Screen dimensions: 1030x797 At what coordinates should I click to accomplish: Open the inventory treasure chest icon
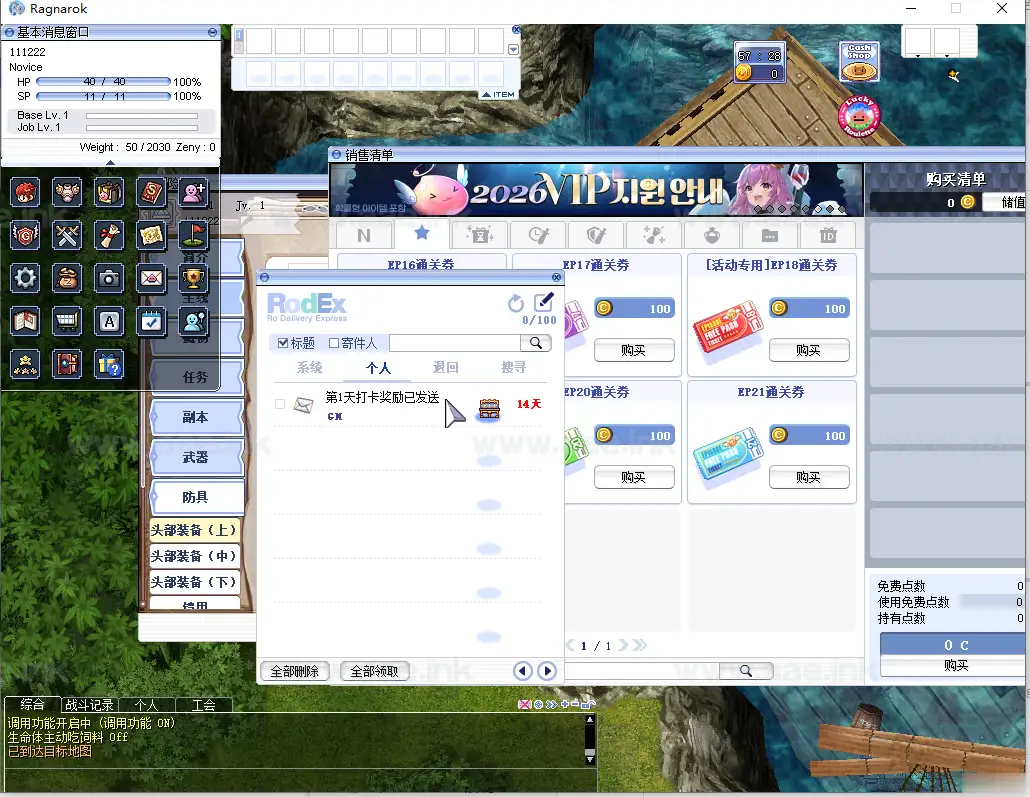click(x=109, y=193)
